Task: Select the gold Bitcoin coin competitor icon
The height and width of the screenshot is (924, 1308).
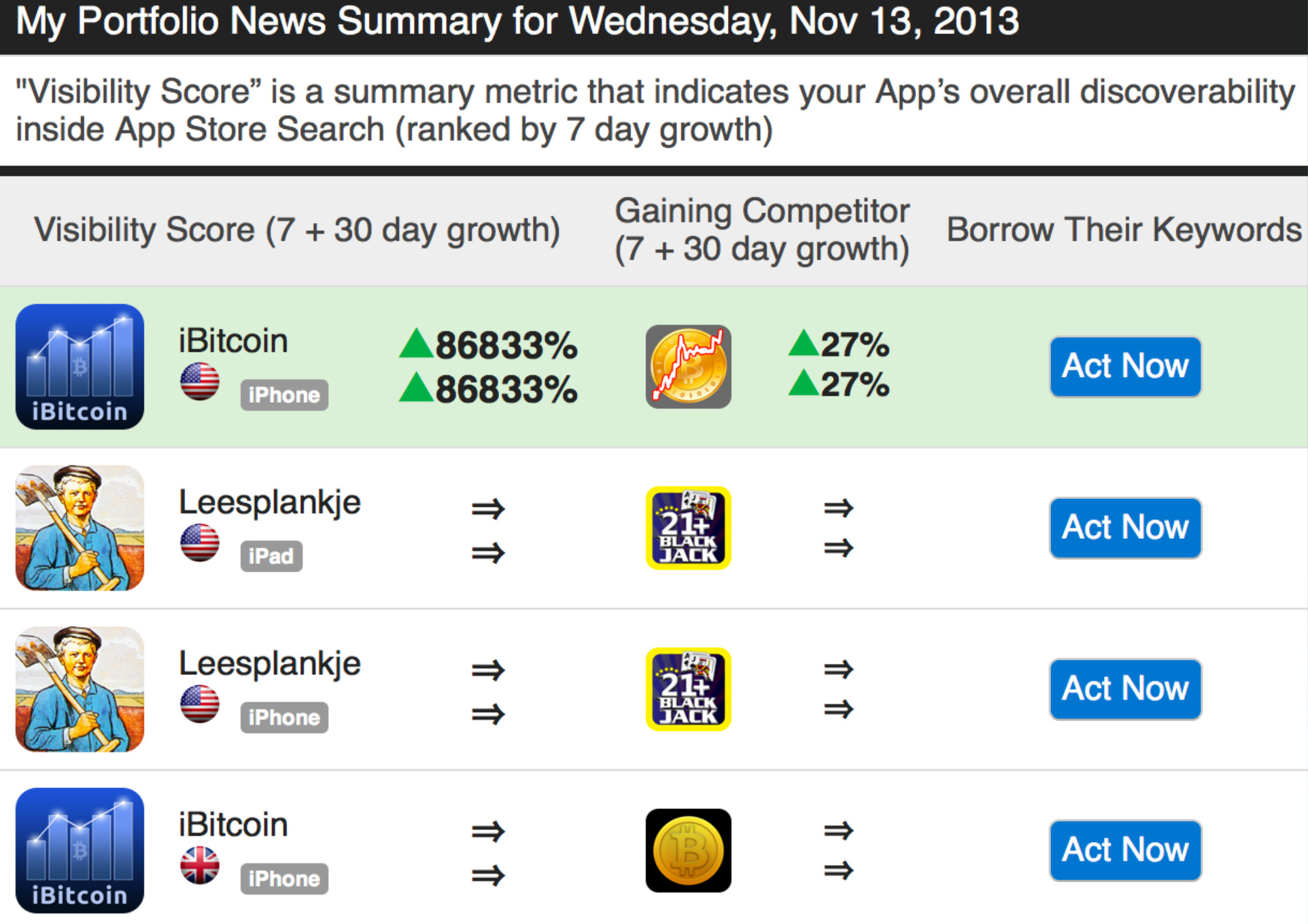Action: tap(688, 850)
